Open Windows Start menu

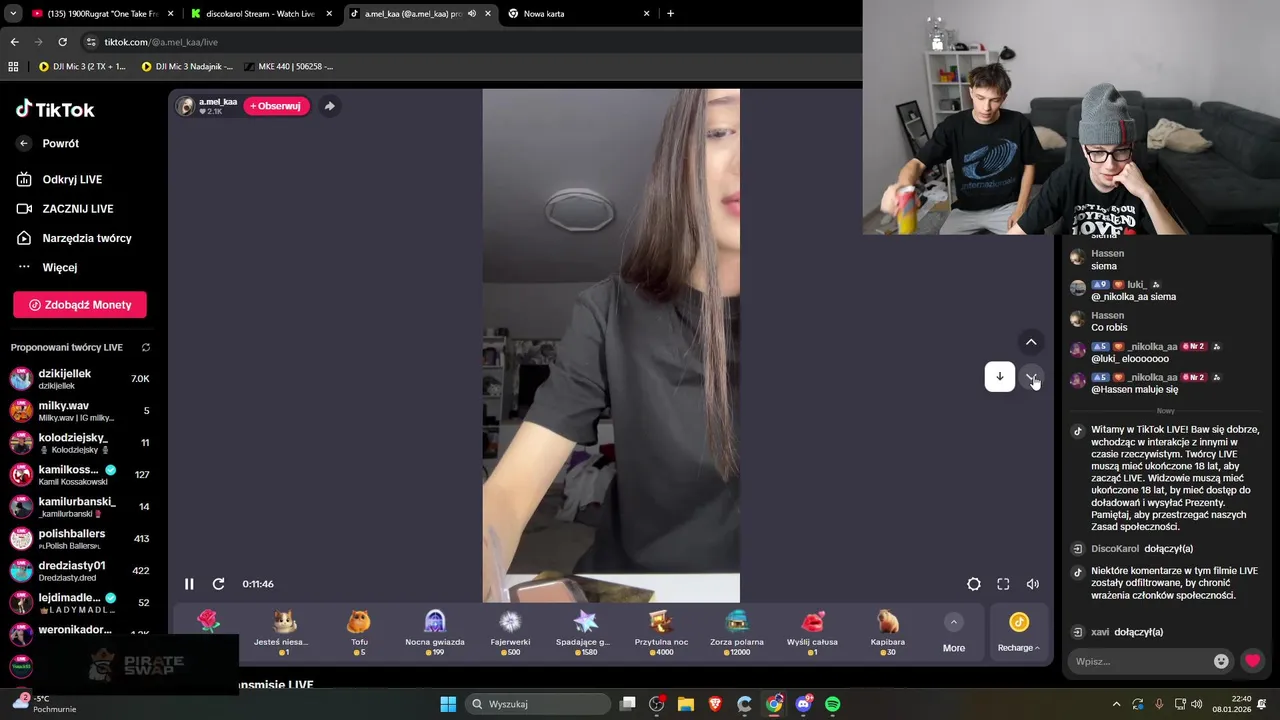pos(448,704)
